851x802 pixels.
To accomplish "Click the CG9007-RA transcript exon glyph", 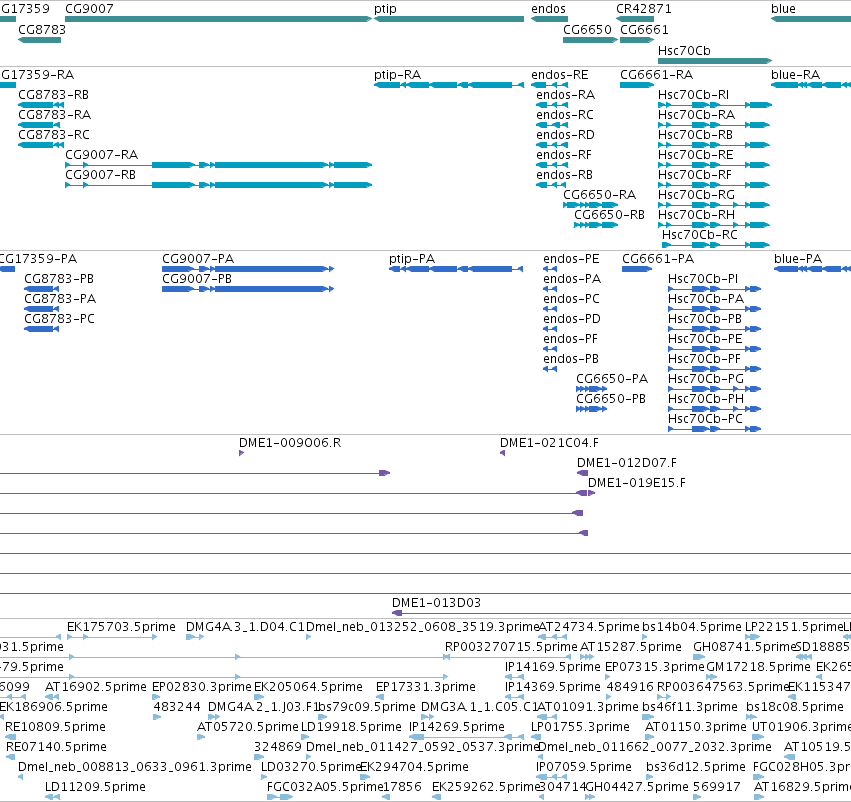I will (218, 165).
